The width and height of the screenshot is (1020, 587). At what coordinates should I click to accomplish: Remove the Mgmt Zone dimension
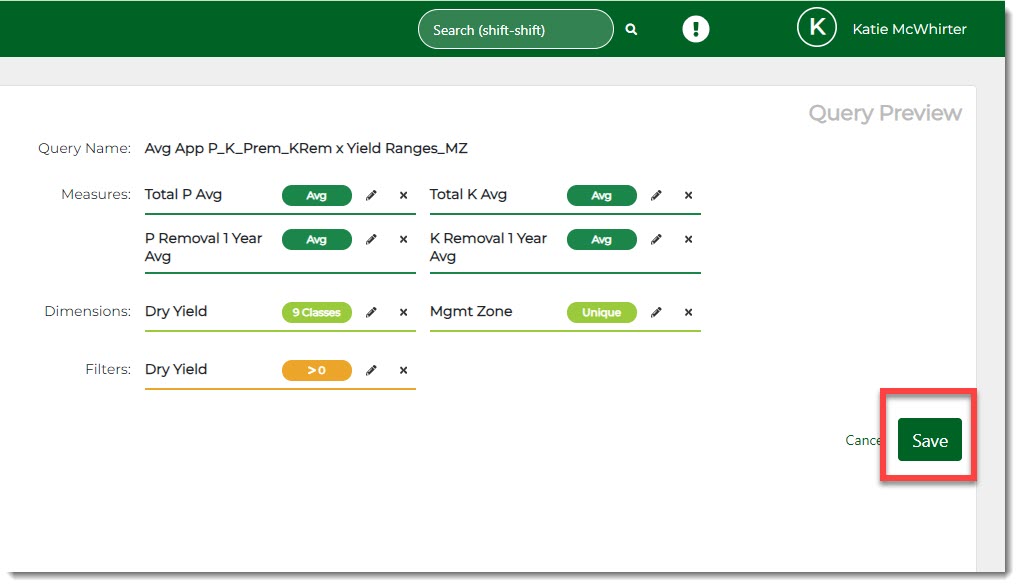(x=688, y=313)
